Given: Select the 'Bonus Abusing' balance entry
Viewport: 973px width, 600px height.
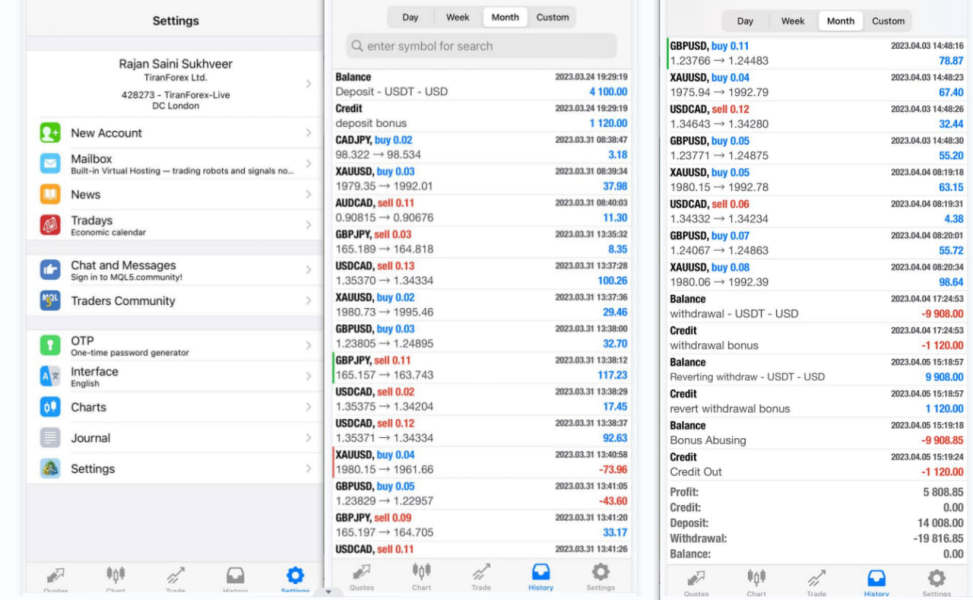Looking at the screenshot, I should (817, 433).
